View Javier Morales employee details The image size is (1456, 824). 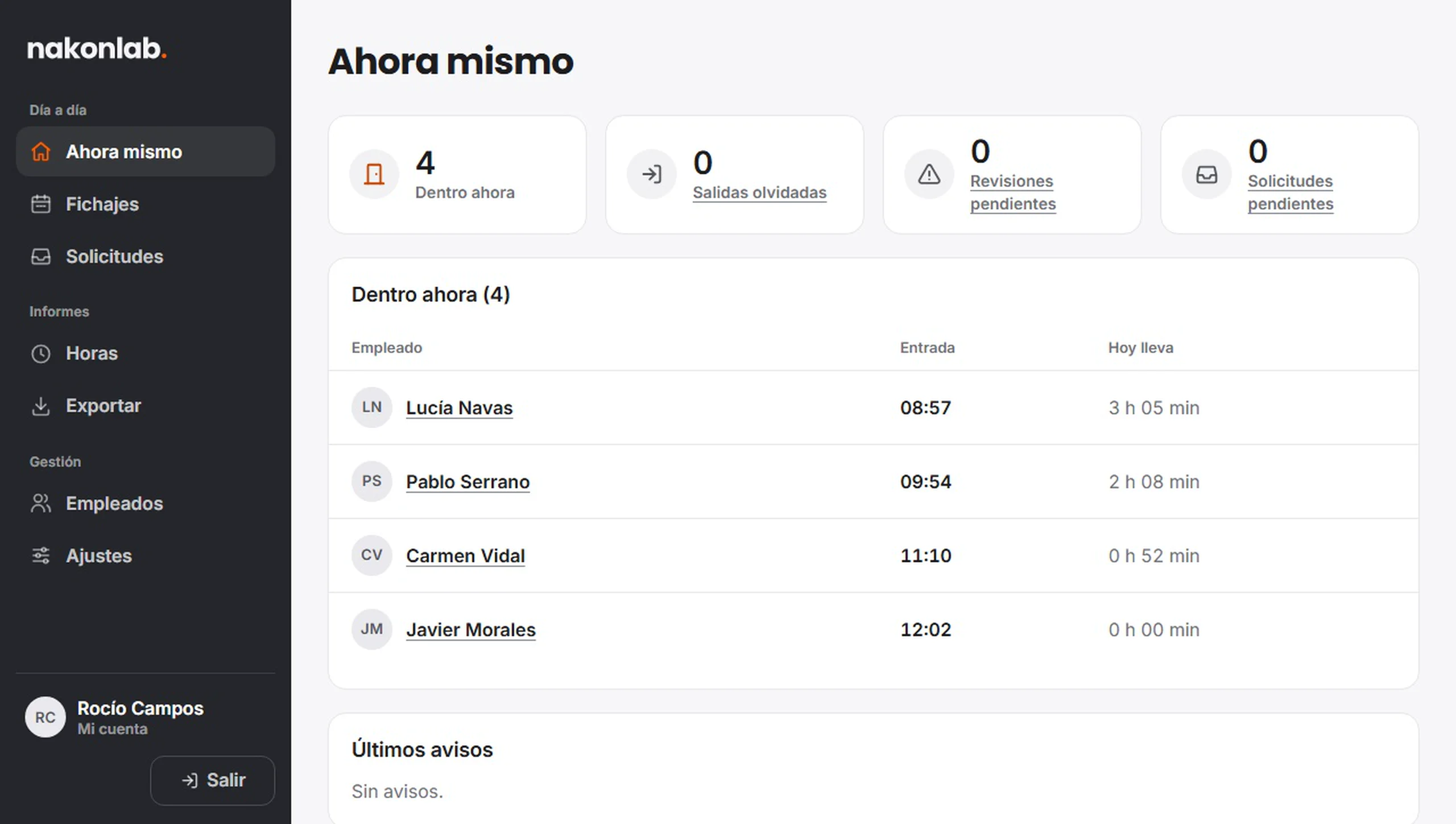[x=470, y=629]
